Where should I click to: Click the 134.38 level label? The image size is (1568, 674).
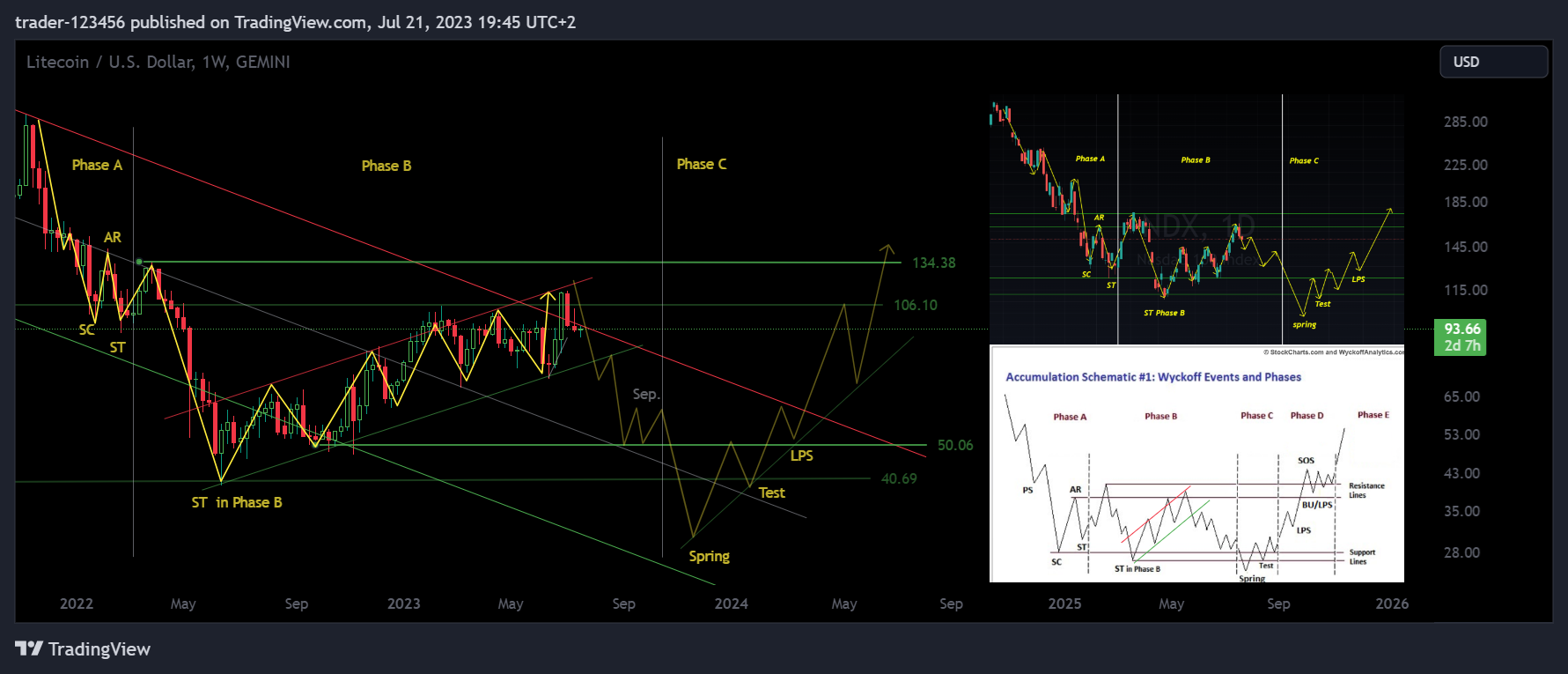[x=933, y=263]
